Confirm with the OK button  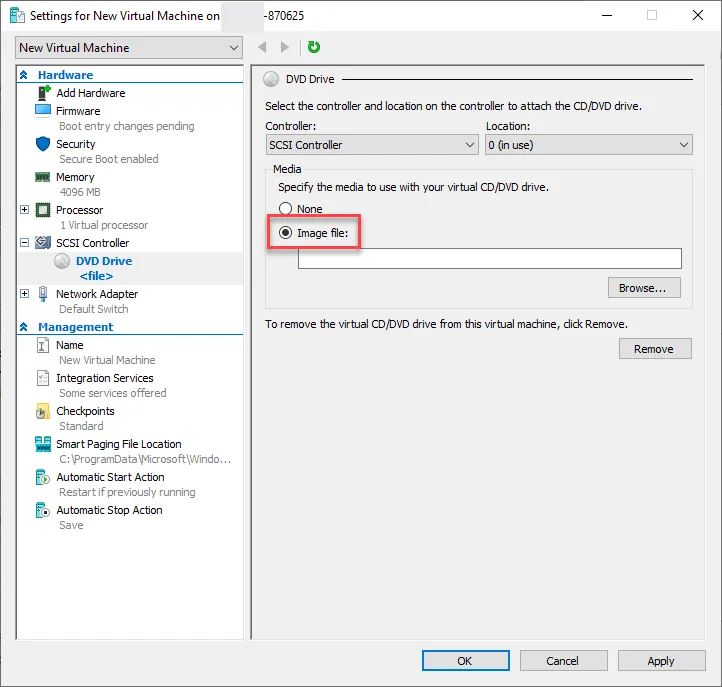[466, 661]
